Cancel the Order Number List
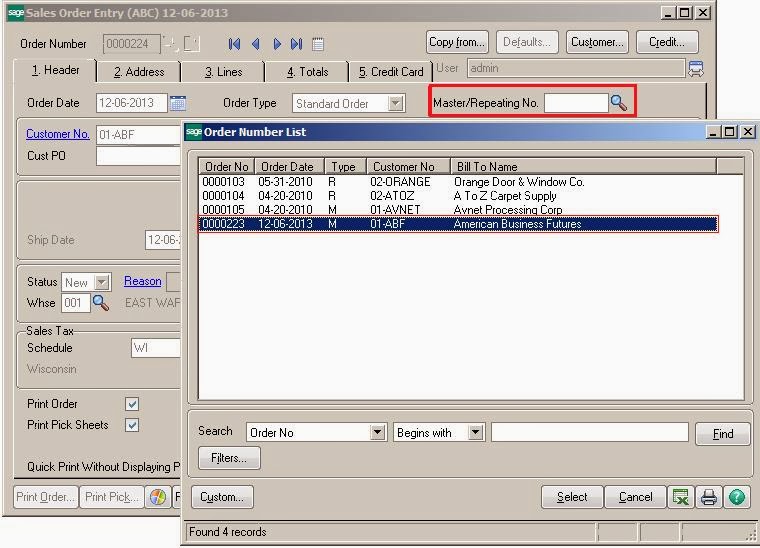The width and height of the screenshot is (760, 548). pyautogui.click(x=635, y=497)
